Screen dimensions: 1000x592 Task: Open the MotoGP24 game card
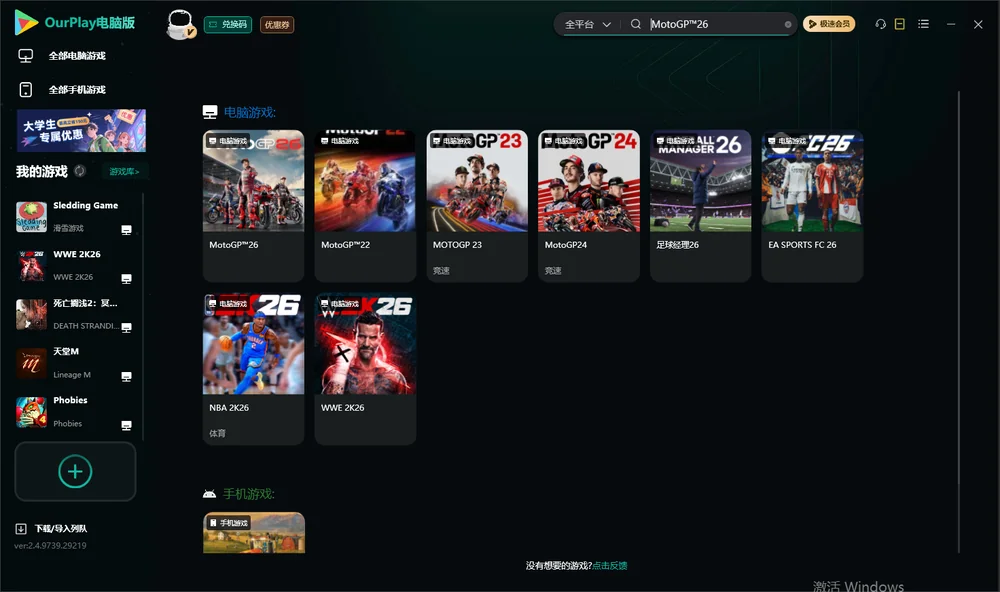589,205
